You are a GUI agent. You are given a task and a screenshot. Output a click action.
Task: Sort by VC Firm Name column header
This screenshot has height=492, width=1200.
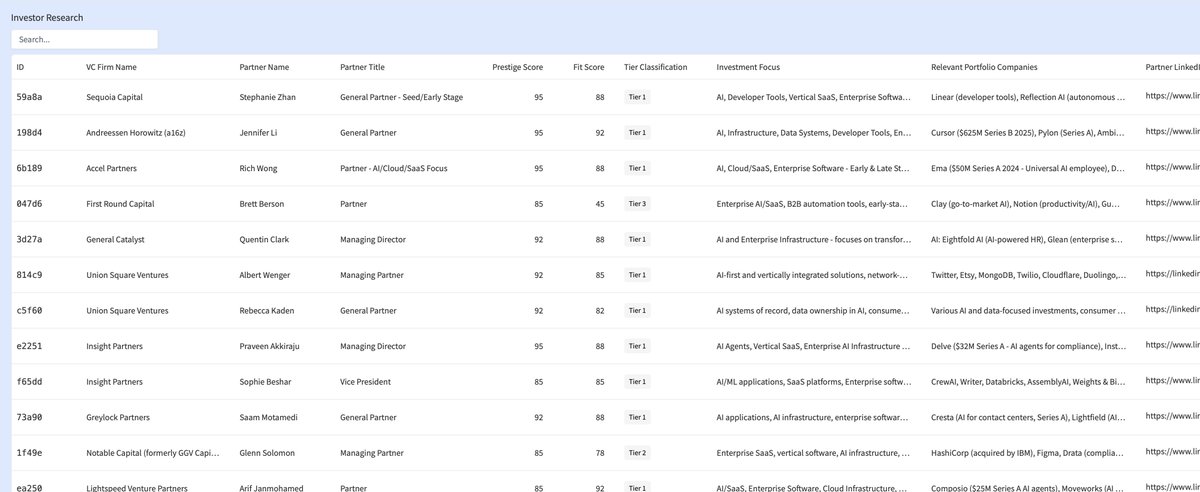pyautogui.click(x=111, y=67)
